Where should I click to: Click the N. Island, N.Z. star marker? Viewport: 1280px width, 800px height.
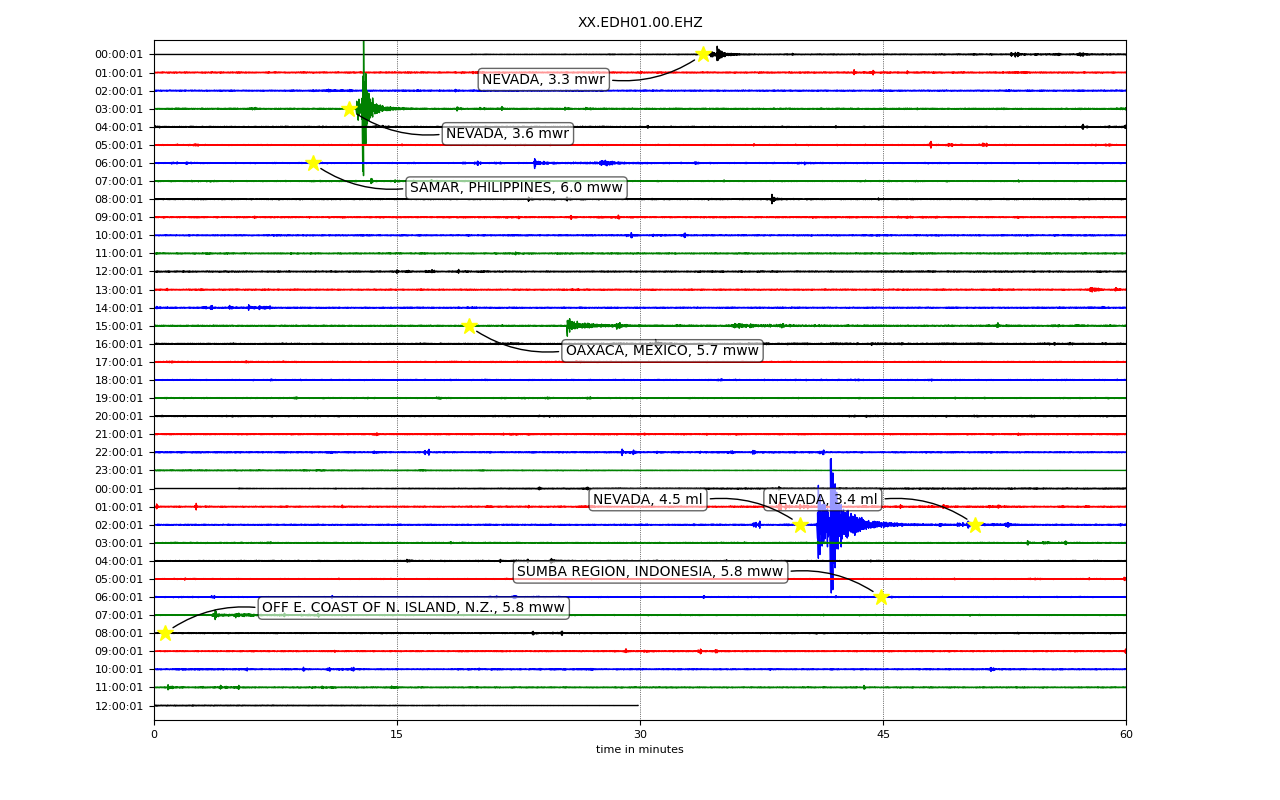[165, 633]
